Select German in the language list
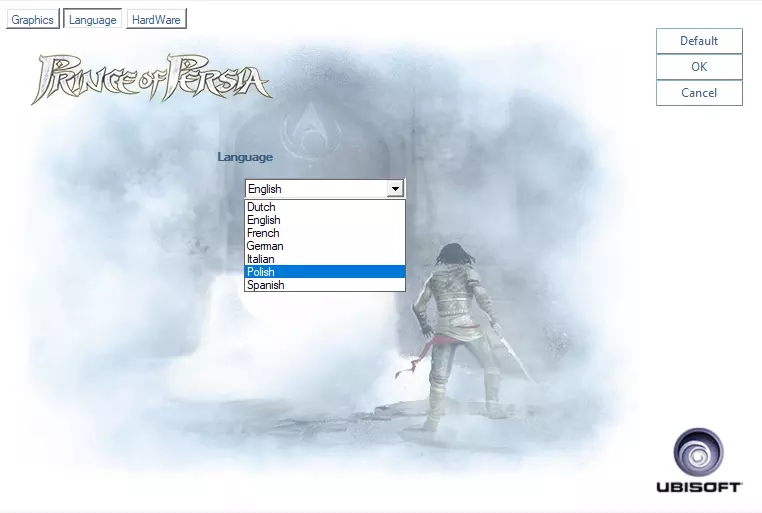This screenshot has width=762, height=513. (325, 246)
